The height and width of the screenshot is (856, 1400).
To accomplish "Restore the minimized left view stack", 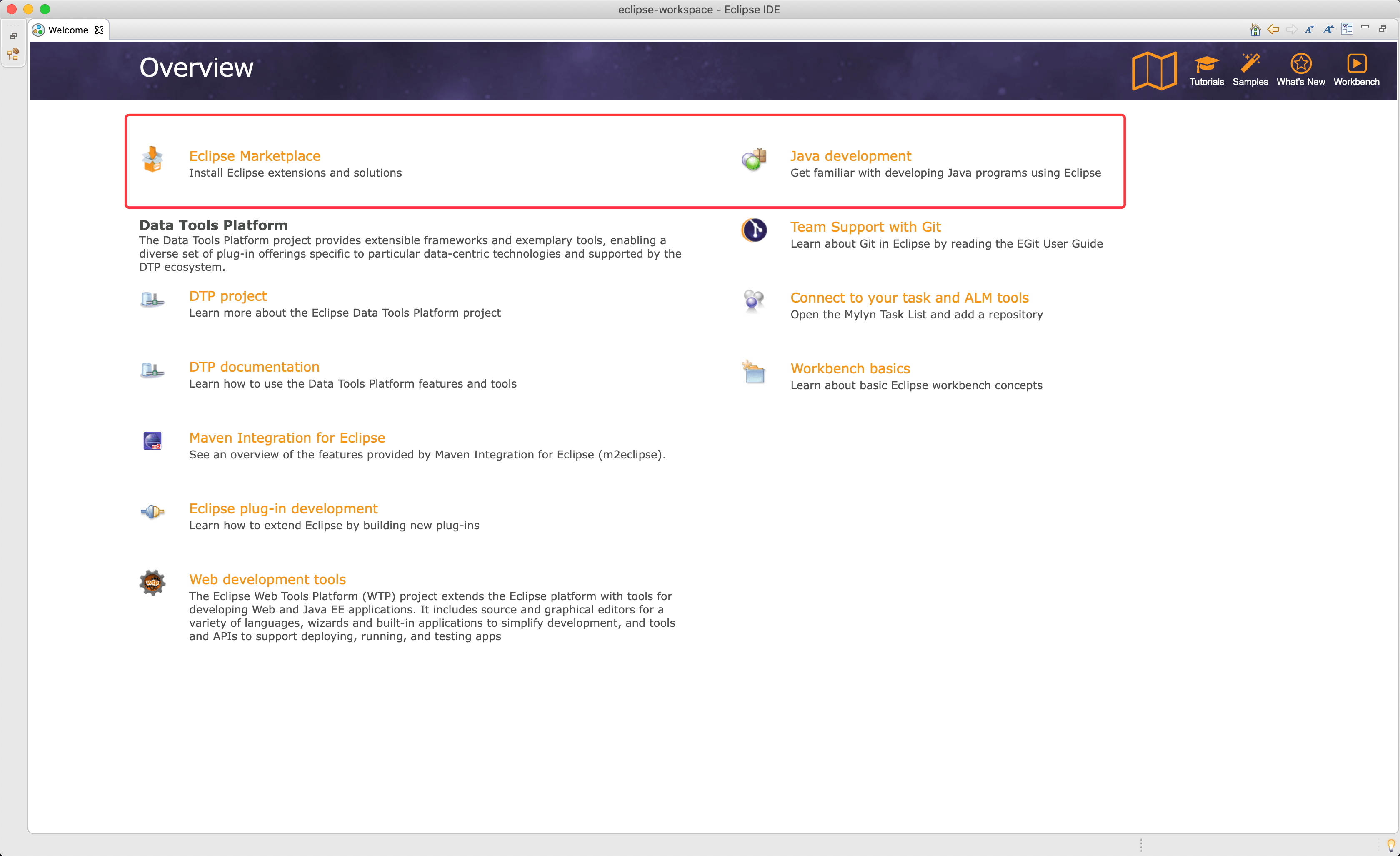I will coord(13,36).
